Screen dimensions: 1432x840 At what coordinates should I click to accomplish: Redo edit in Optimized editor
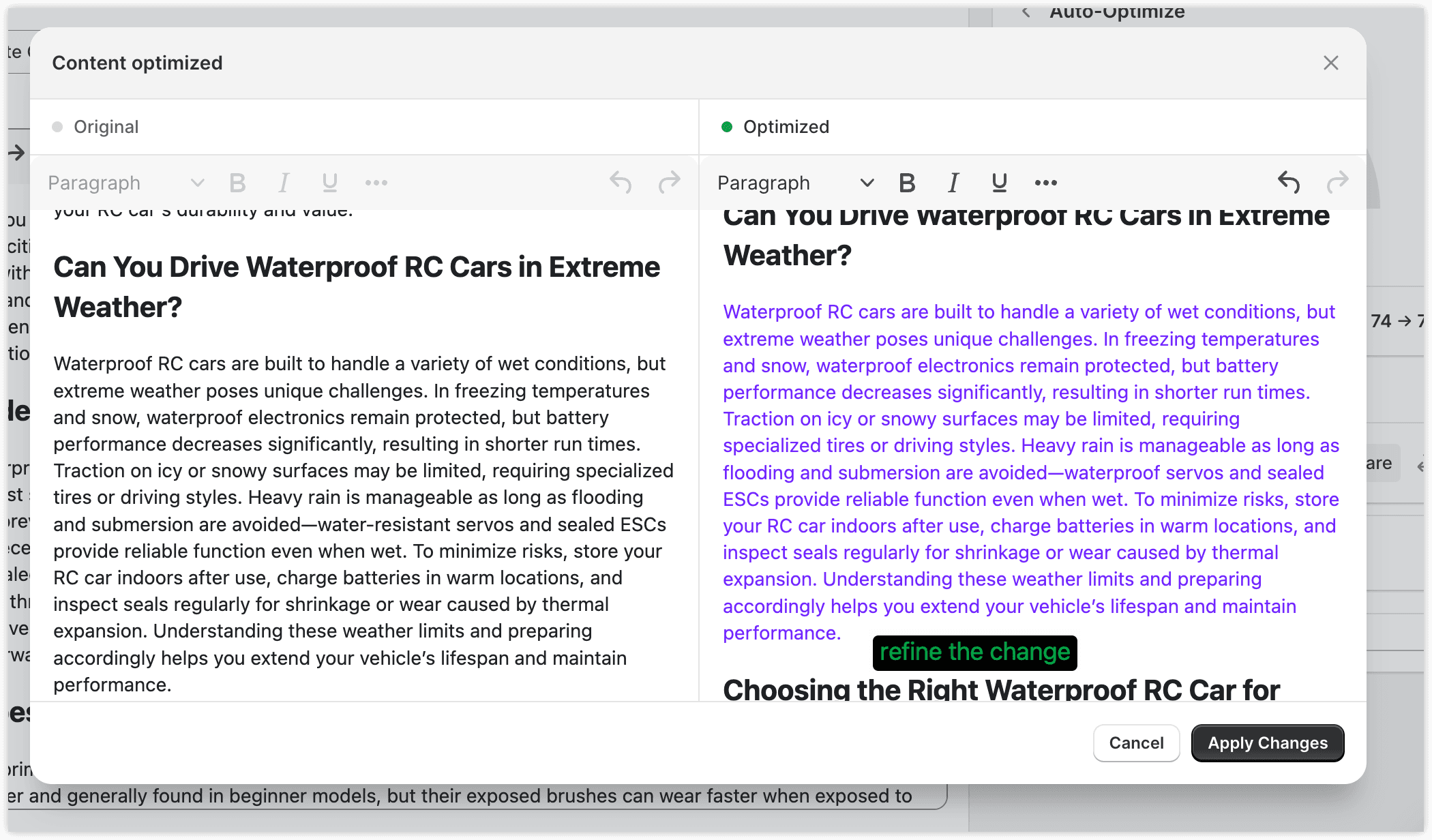point(1338,183)
